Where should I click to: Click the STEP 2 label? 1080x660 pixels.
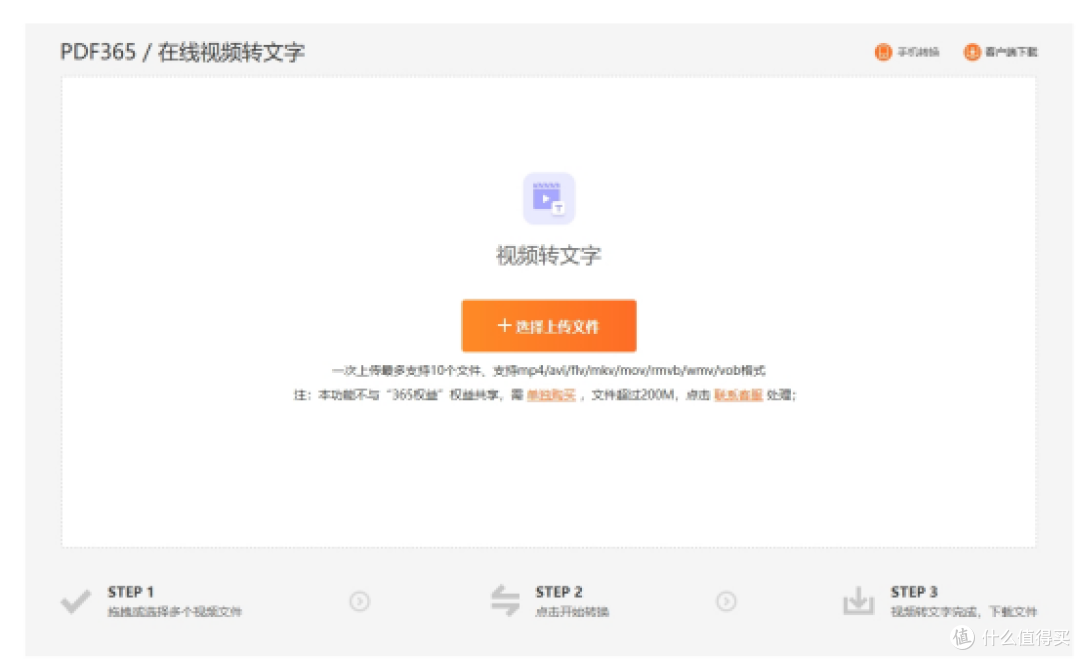(559, 592)
